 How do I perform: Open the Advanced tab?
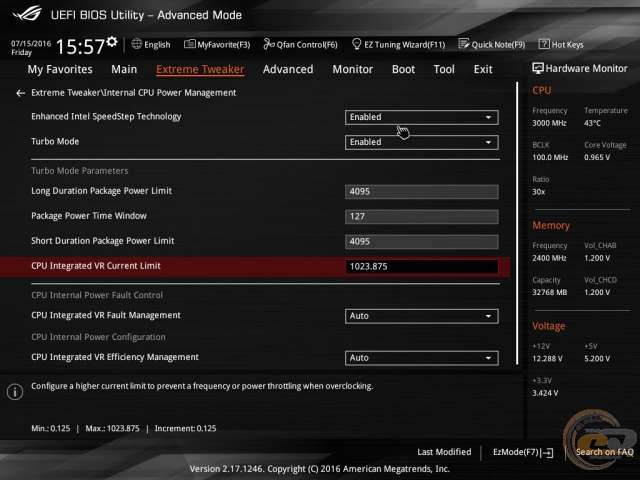(x=288, y=69)
